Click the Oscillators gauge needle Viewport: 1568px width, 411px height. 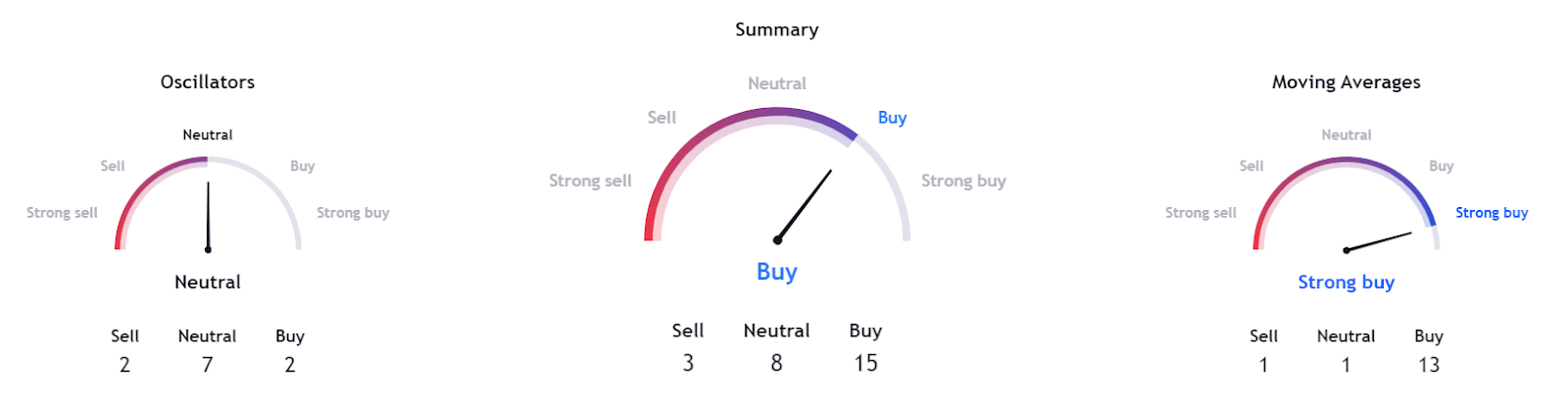pyautogui.click(x=208, y=216)
